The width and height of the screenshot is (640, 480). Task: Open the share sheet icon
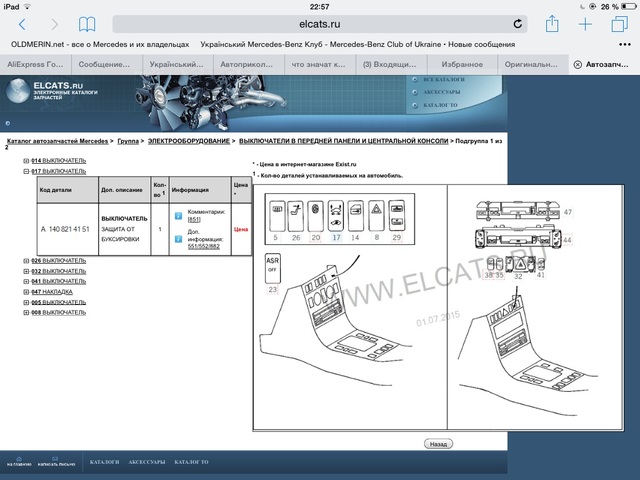click(x=552, y=23)
